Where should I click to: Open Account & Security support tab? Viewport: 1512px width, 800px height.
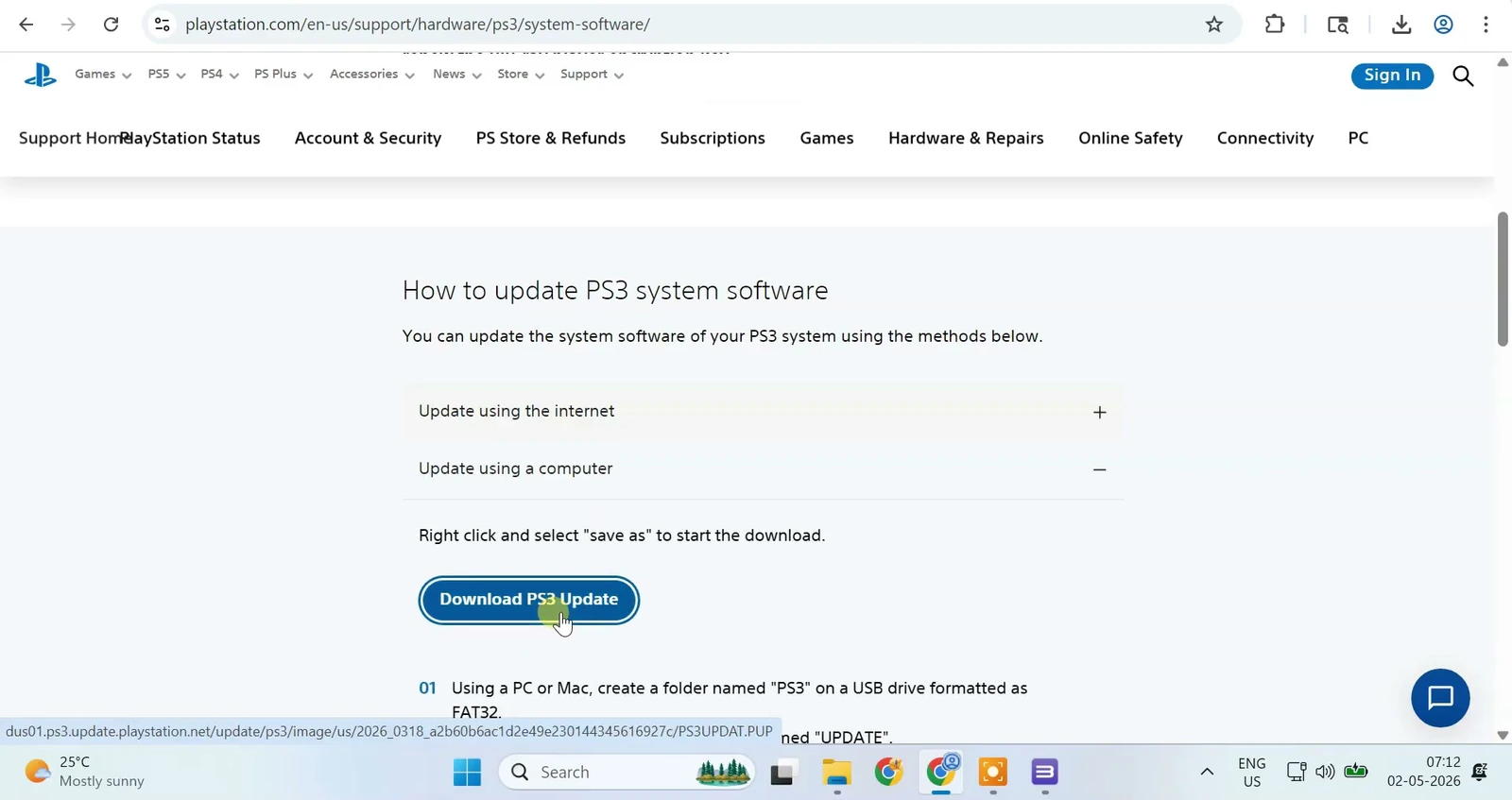(x=369, y=138)
